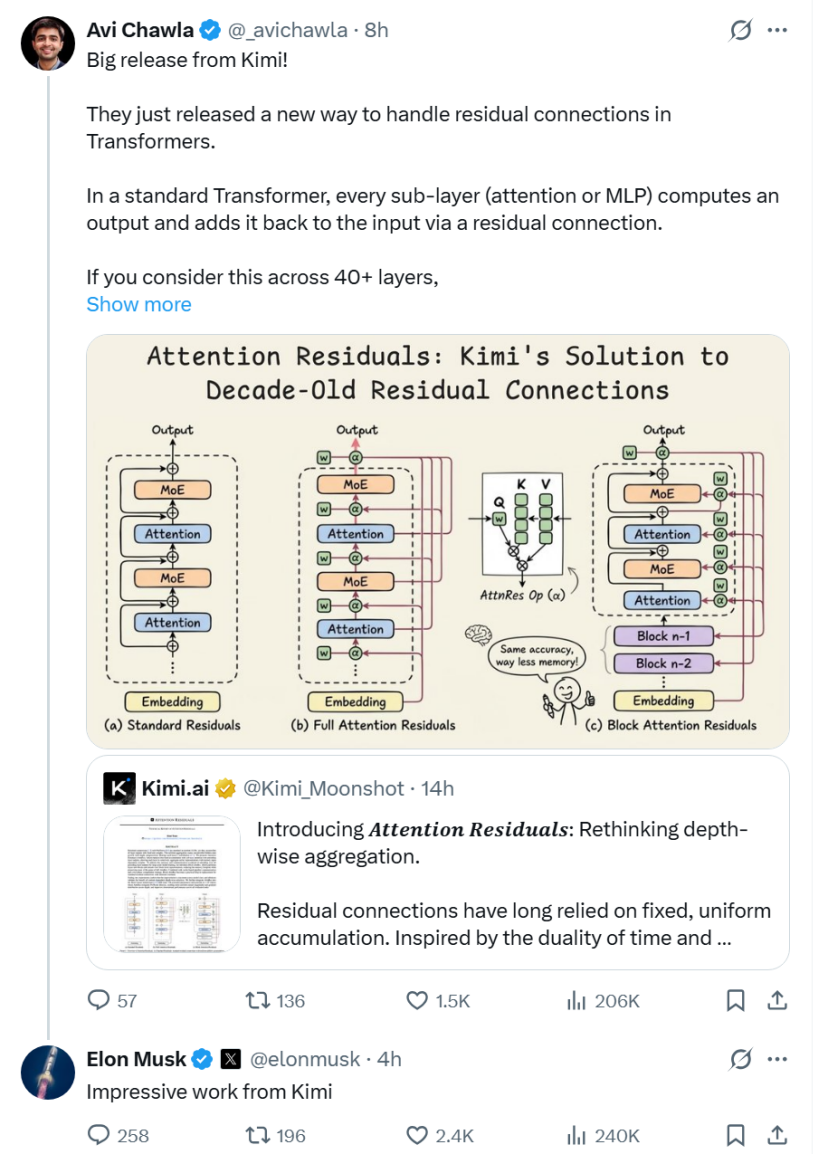Open more options for Elon Musk's reply
828x1154 pixels.
click(x=777, y=1058)
